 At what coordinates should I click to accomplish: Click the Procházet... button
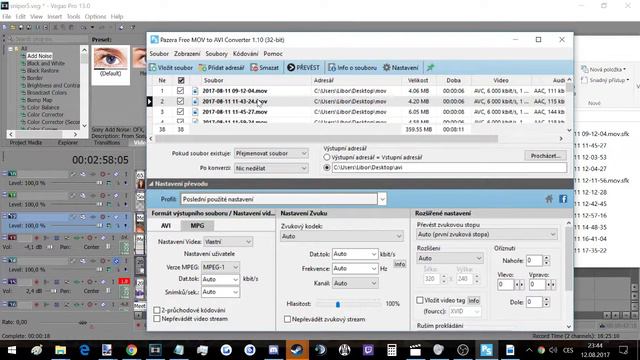click(545, 156)
